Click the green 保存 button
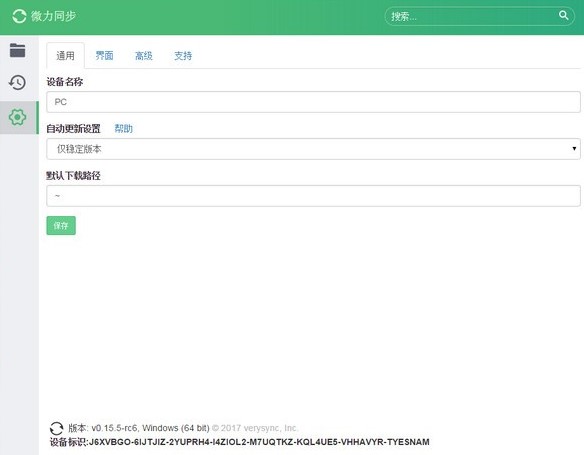584x455 pixels. [61, 226]
